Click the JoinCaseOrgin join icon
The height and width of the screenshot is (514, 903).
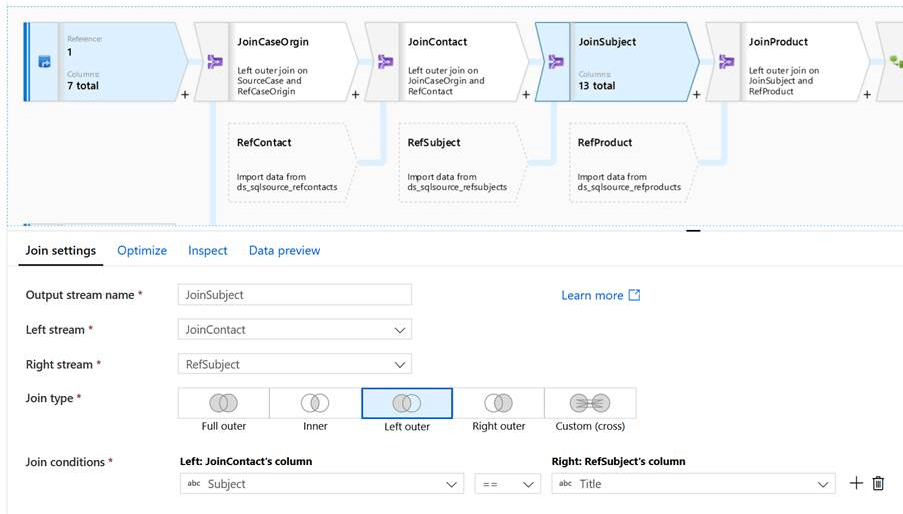coord(214,62)
